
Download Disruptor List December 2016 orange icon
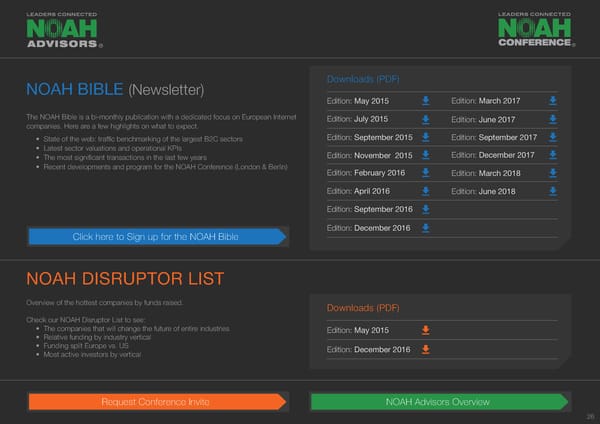426,349
